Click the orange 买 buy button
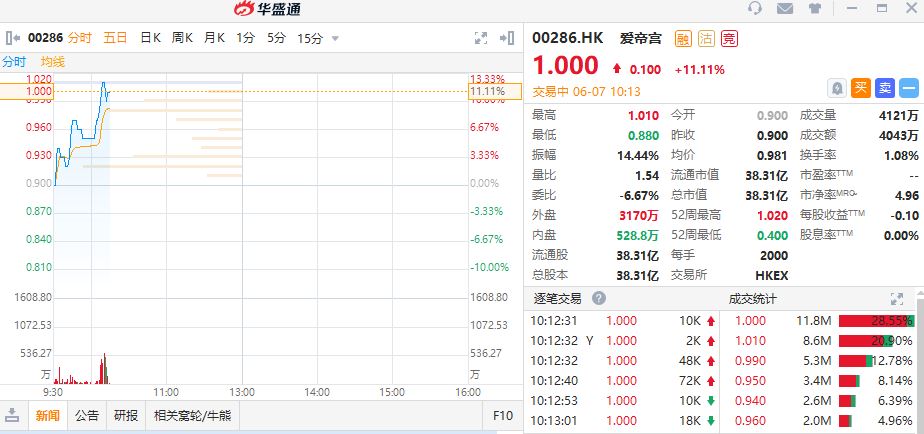Screen dimensions: 924x434 coord(861,88)
